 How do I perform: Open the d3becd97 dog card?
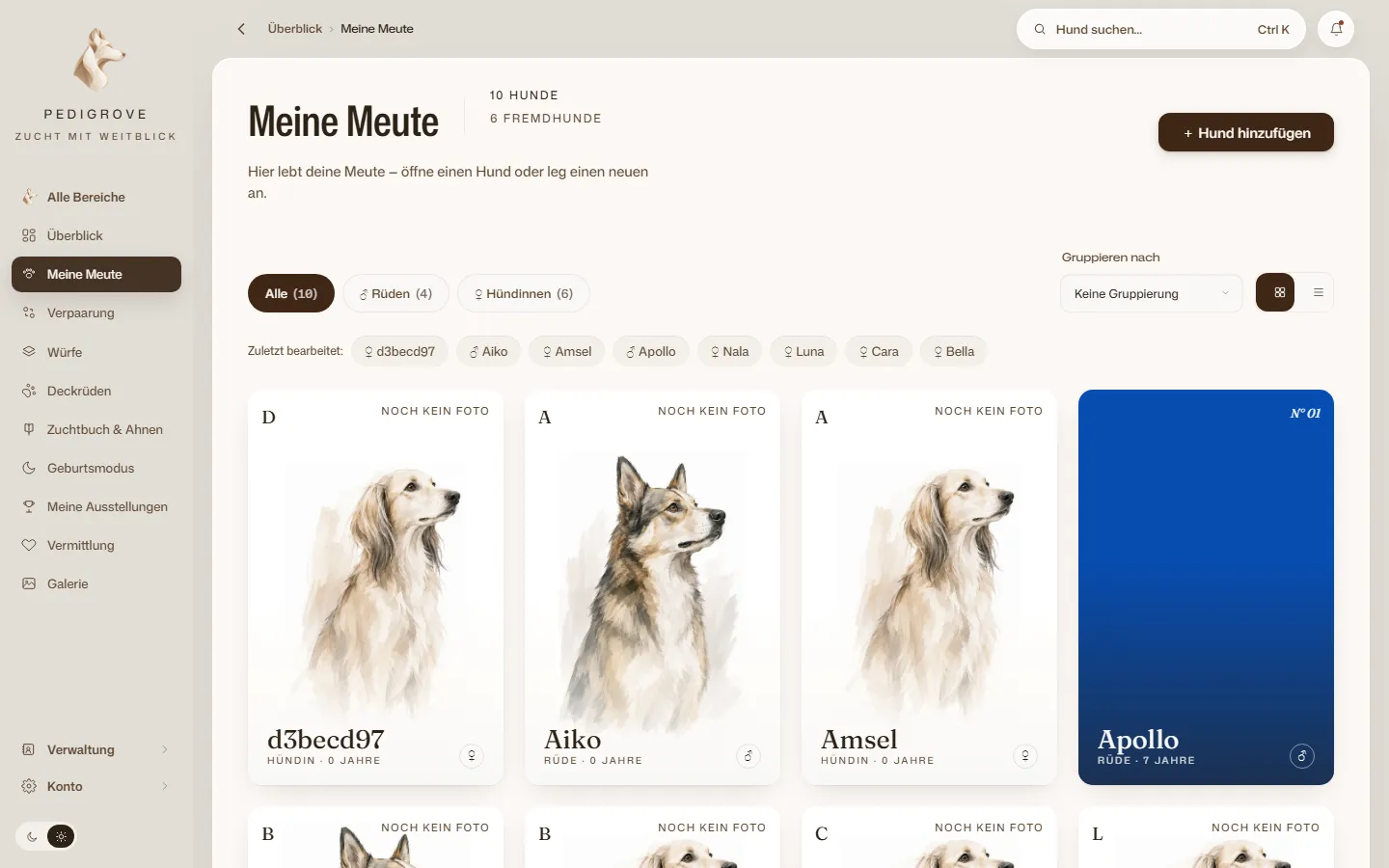click(x=375, y=587)
